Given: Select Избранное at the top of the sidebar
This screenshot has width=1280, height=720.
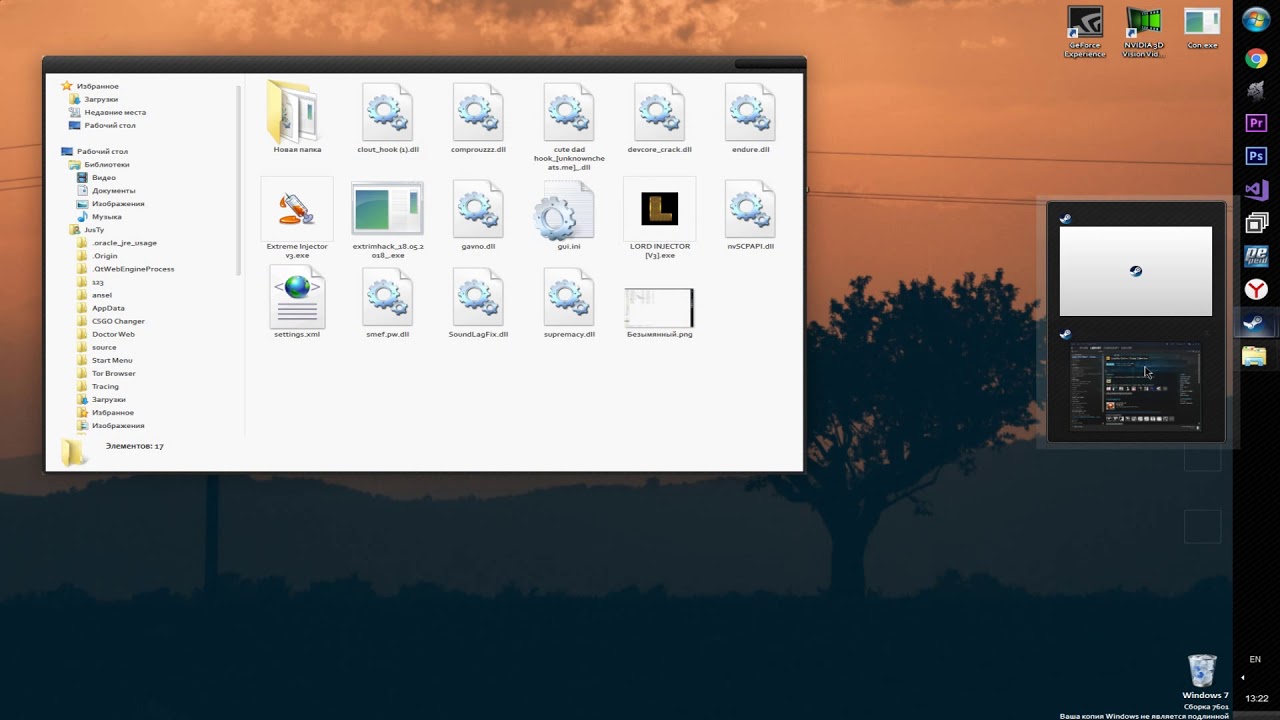Looking at the screenshot, I should coord(97,86).
